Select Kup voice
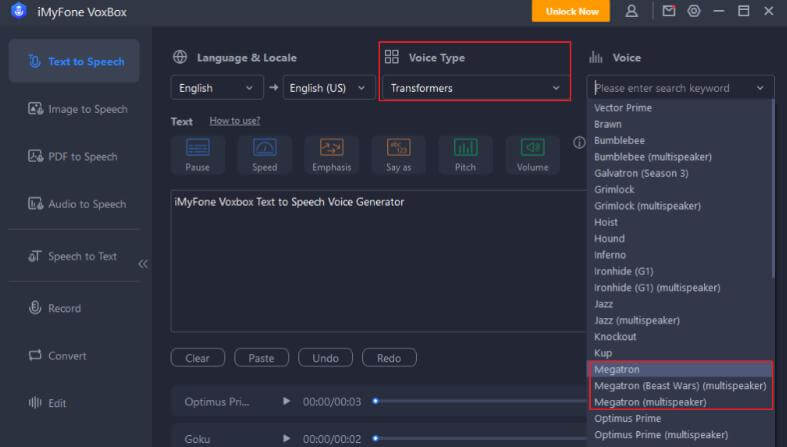The height and width of the screenshot is (447, 787). pyautogui.click(x=680, y=353)
